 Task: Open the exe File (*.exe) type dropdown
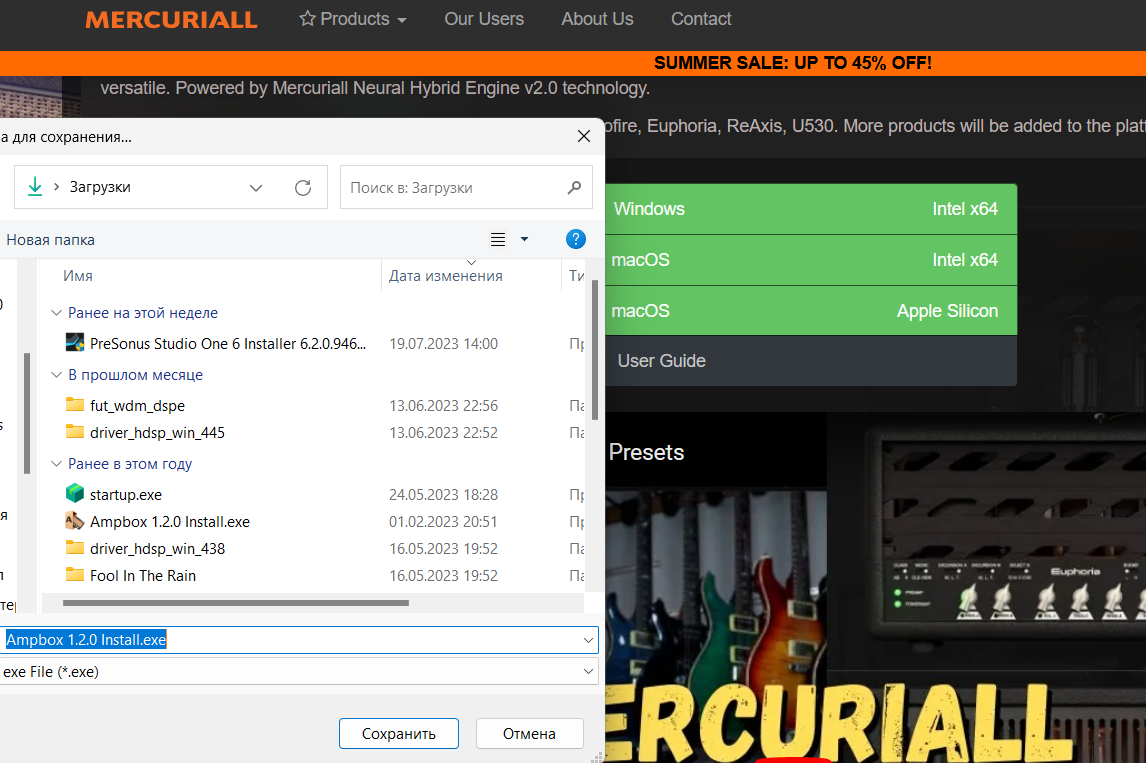(x=299, y=672)
